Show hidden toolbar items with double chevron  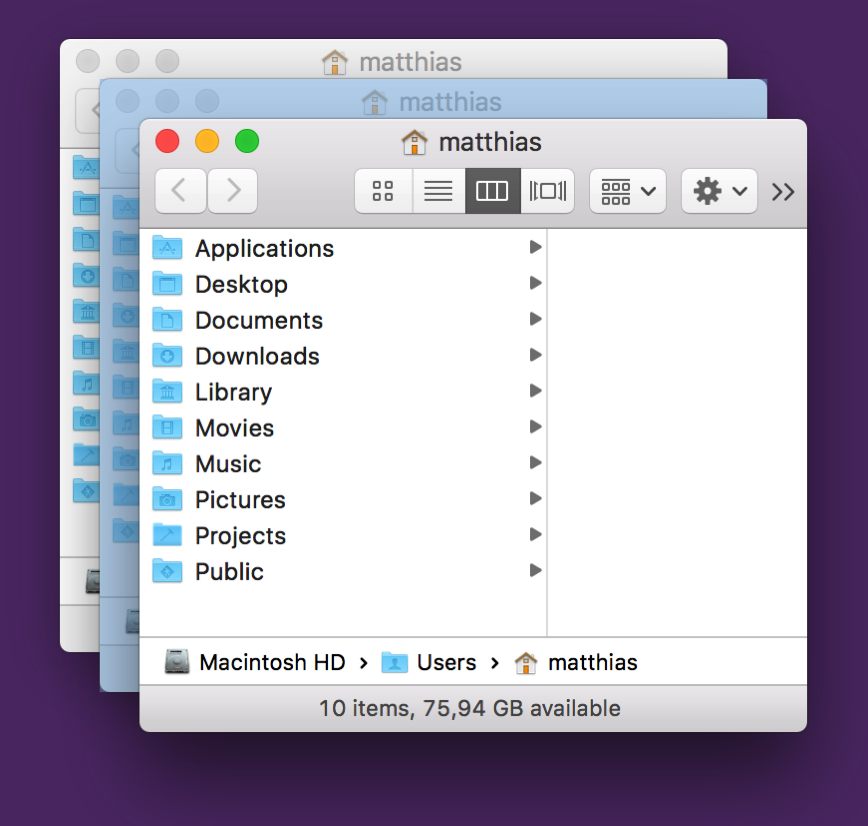[783, 192]
